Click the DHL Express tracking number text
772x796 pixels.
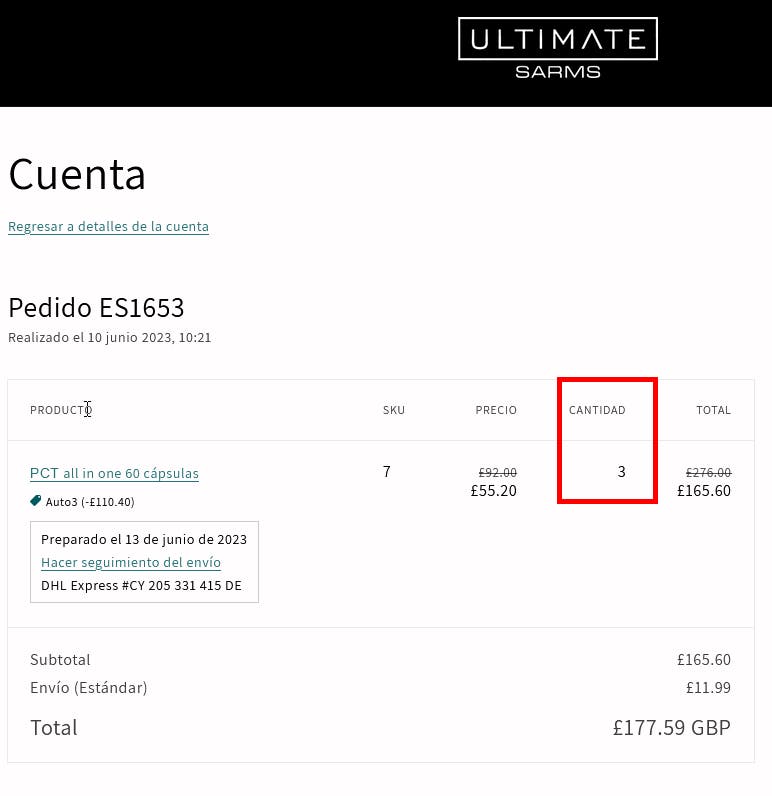tap(141, 586)
